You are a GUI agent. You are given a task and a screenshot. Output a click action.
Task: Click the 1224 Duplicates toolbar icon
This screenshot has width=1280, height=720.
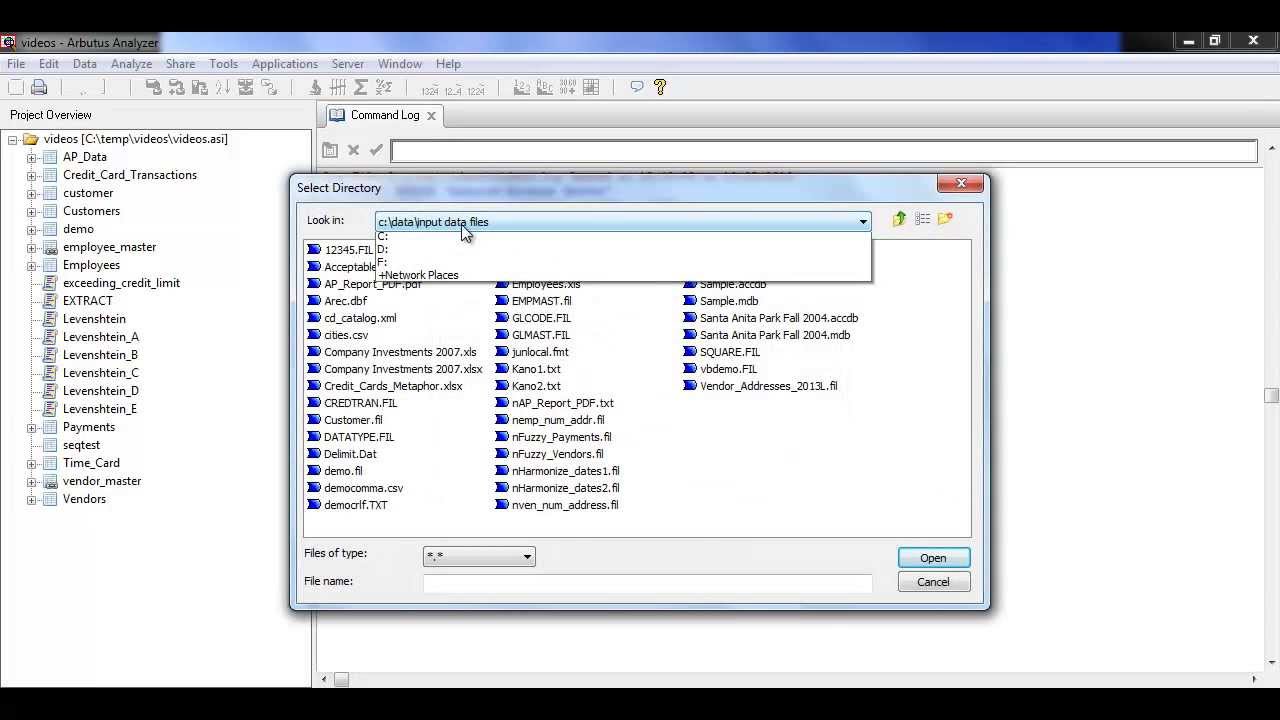[x=475, y=88]
